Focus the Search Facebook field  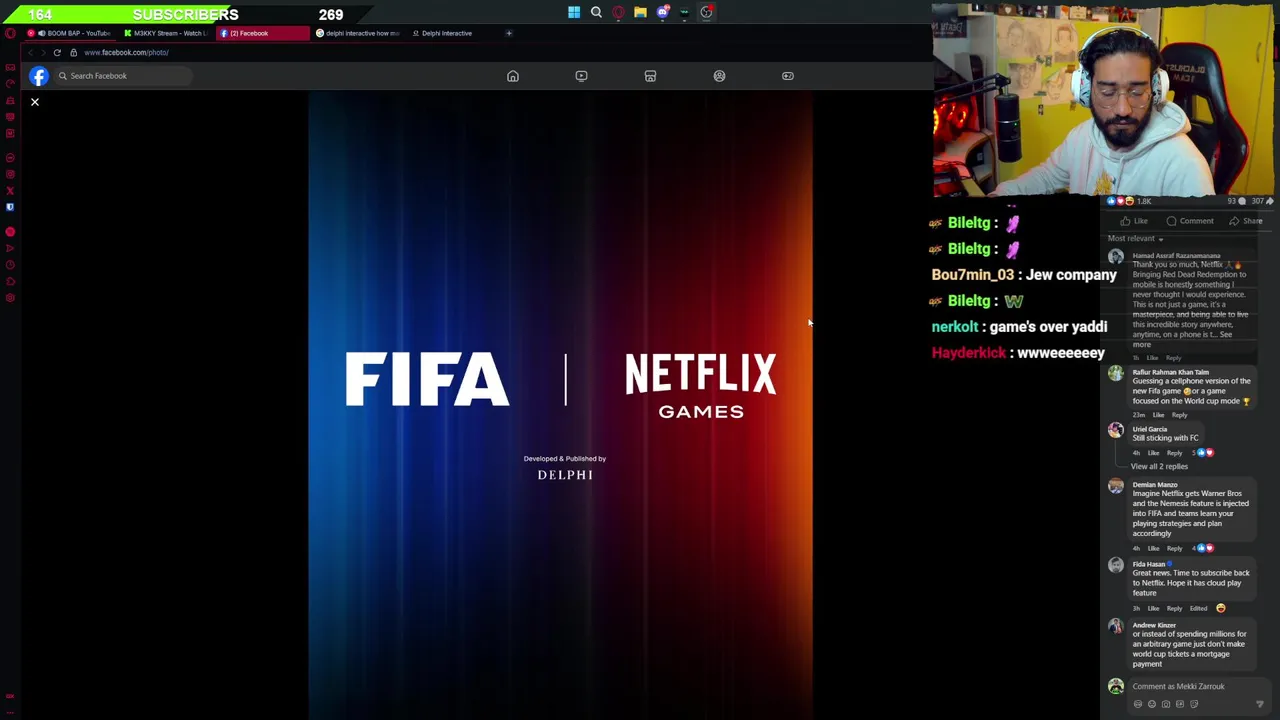pos(122,76)
